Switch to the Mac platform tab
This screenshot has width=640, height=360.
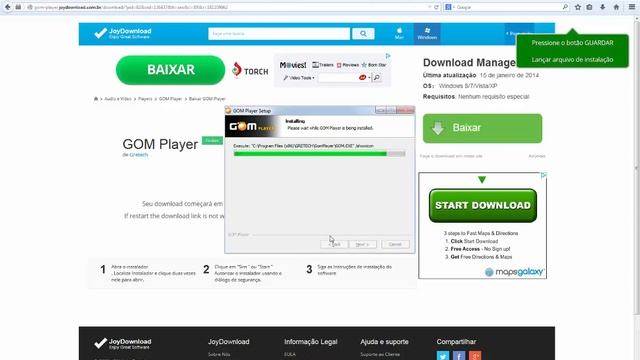399,33
